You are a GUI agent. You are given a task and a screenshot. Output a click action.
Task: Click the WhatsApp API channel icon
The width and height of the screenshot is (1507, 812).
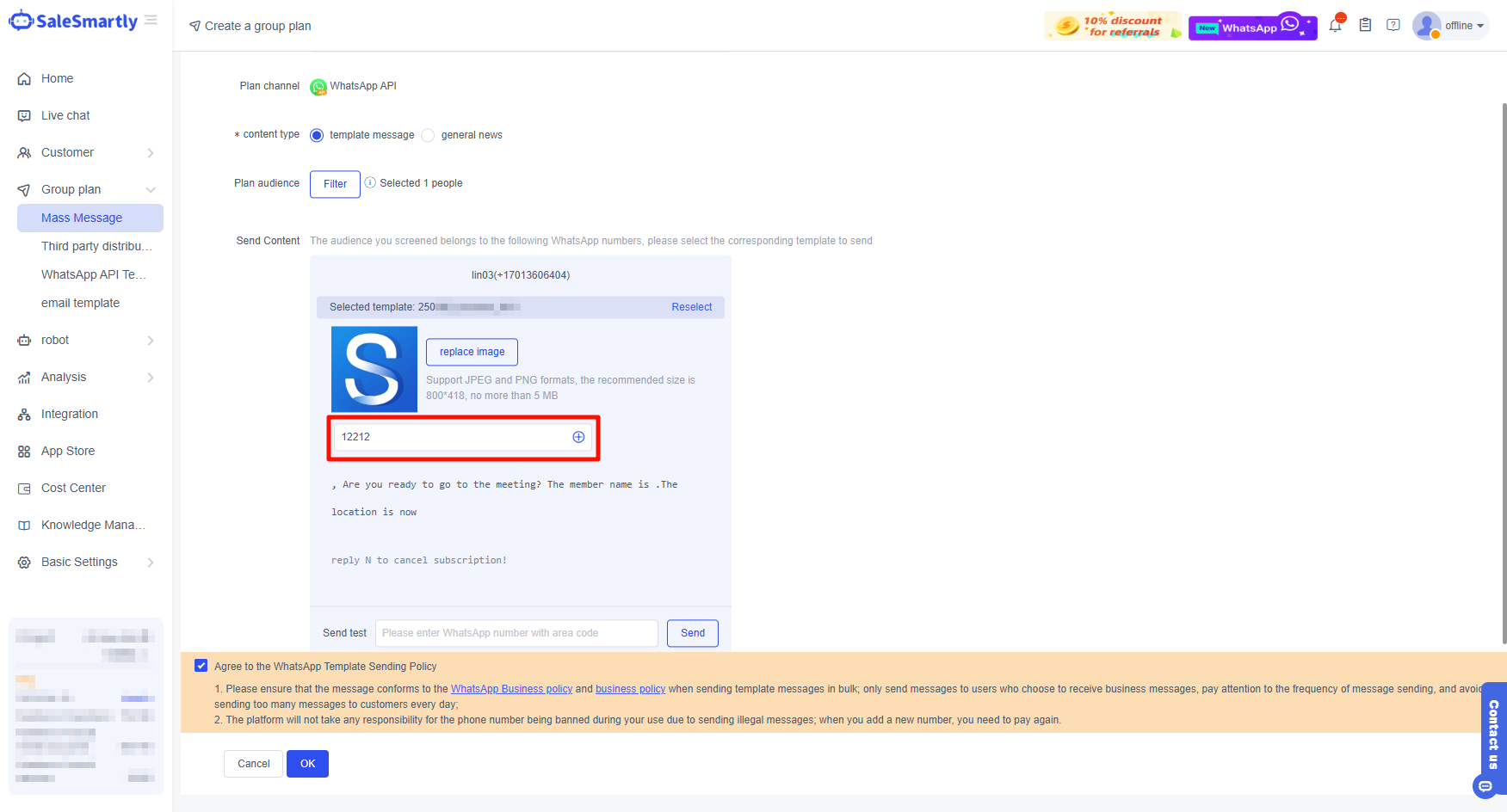318,87
